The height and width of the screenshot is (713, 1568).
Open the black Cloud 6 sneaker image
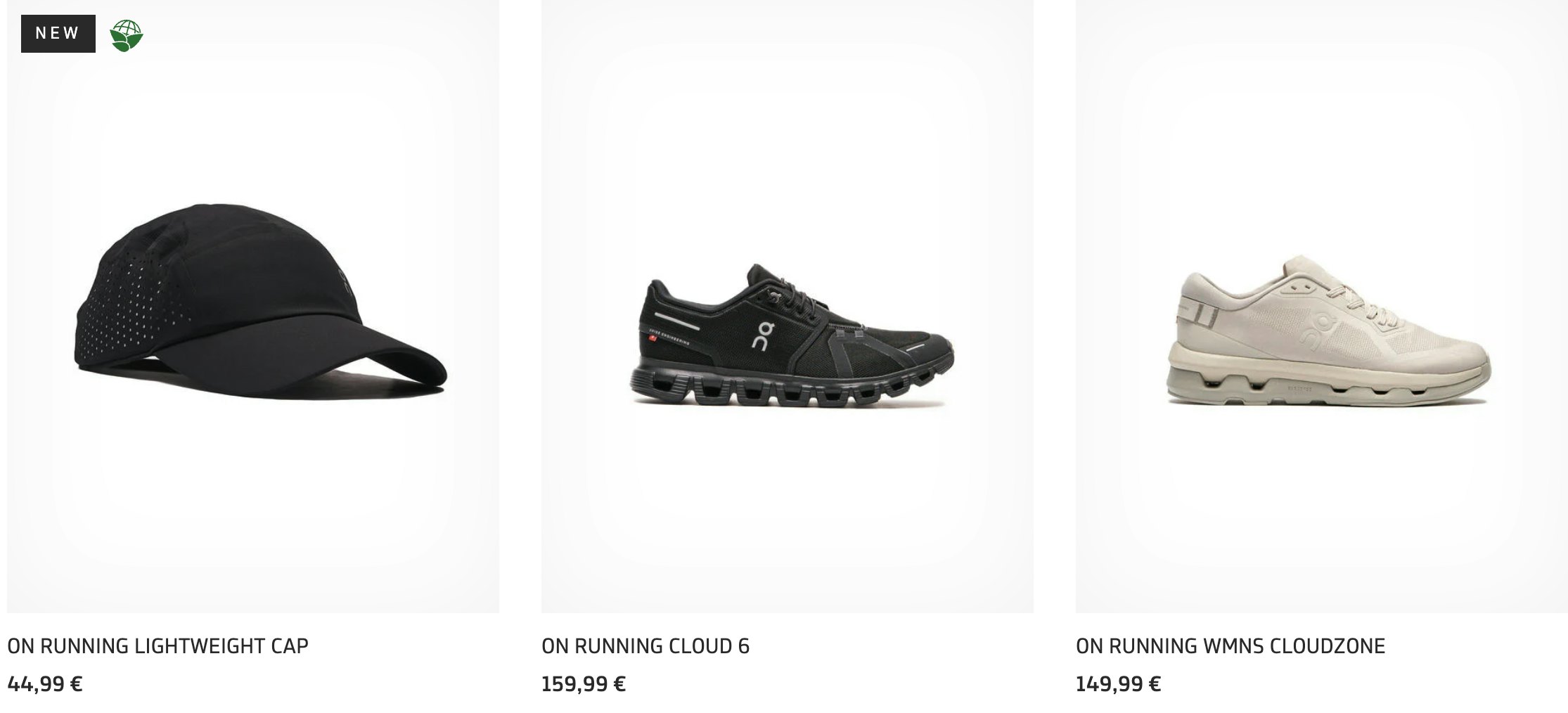point(788,307)
